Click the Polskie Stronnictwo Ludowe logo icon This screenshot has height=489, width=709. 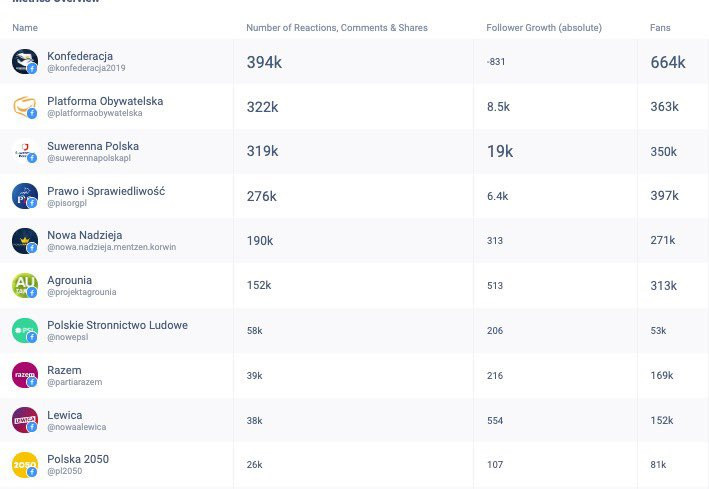24,330
